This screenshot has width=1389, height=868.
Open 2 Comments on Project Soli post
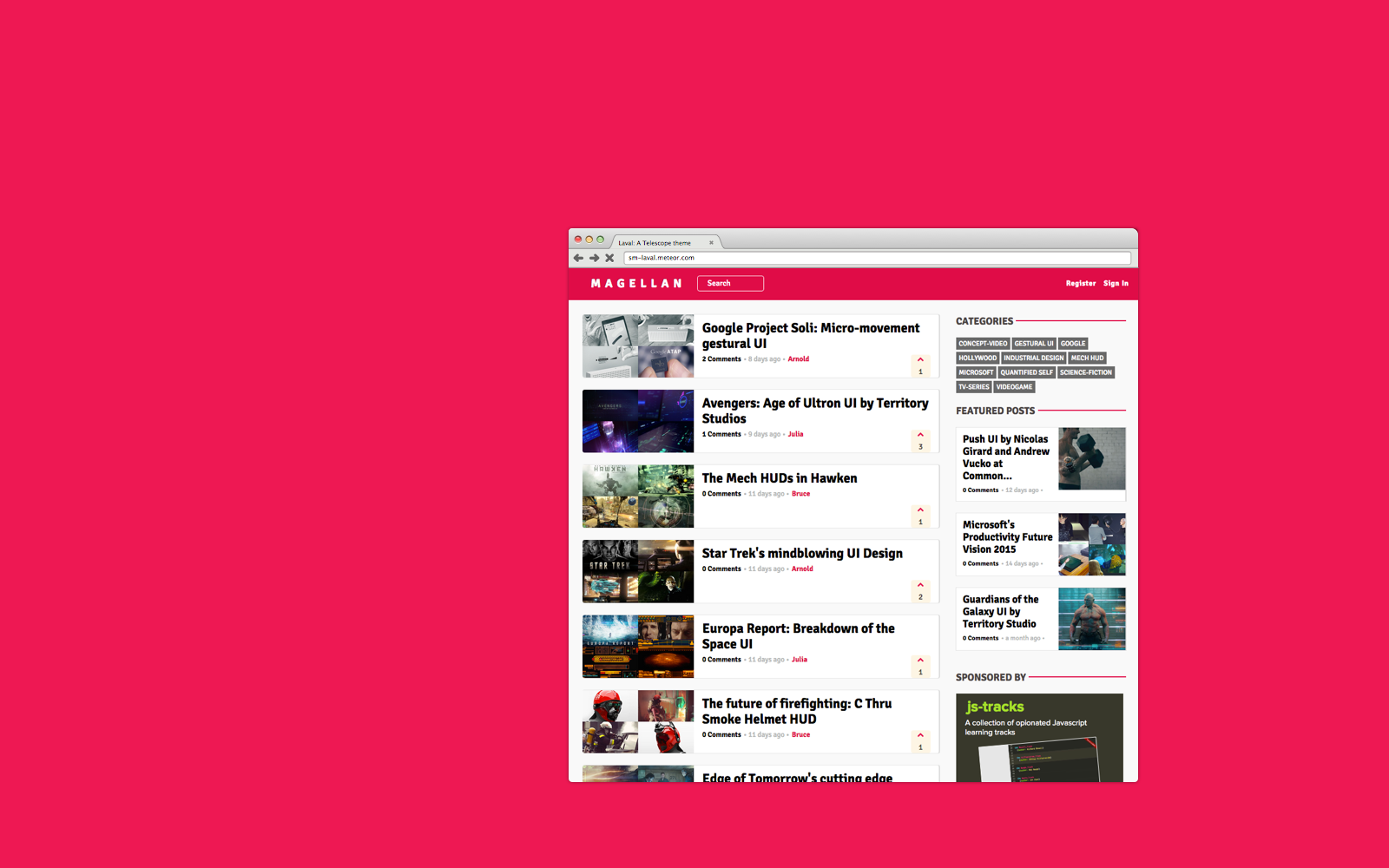pos(721,359)
